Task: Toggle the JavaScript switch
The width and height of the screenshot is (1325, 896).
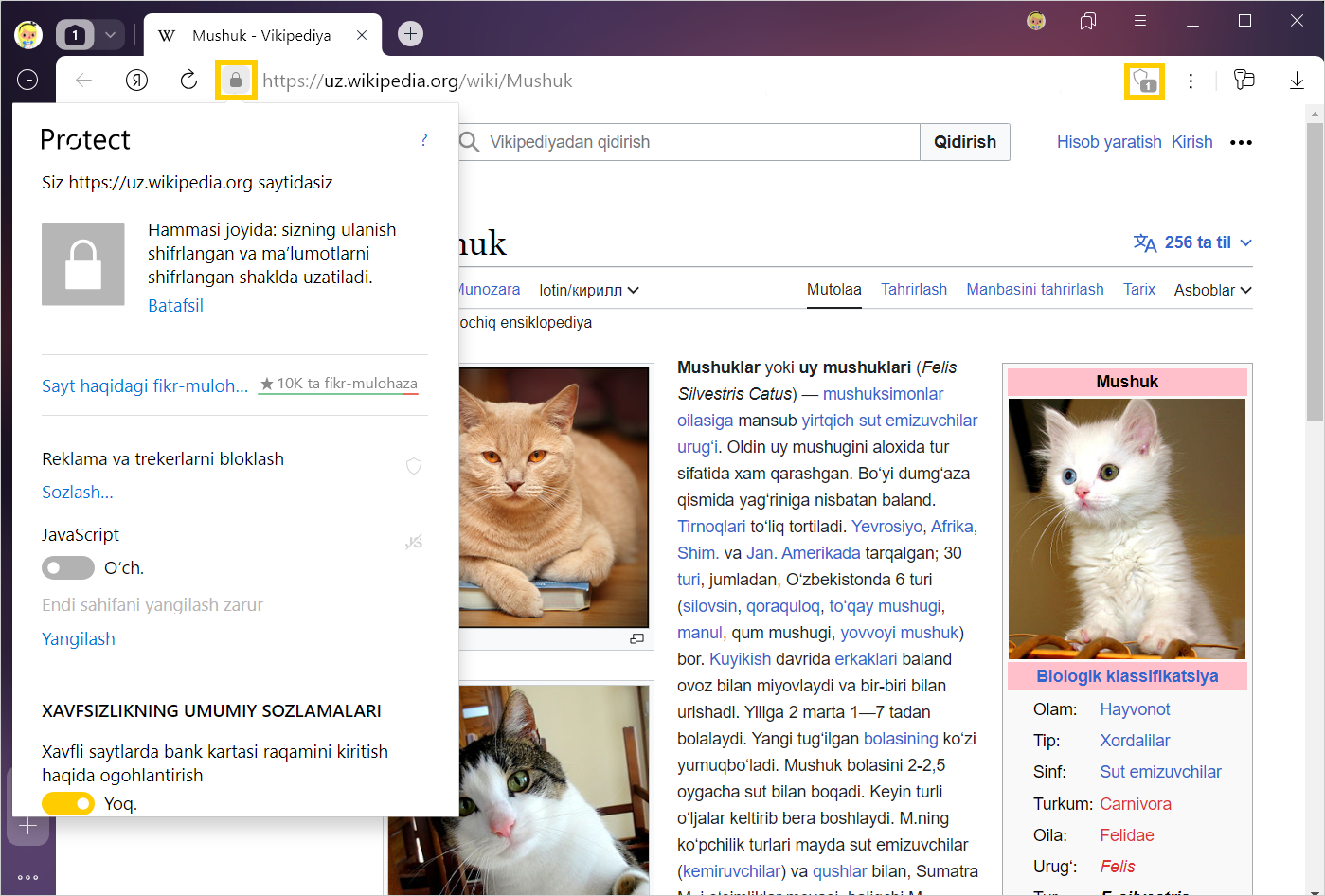Action: (67, 567)
